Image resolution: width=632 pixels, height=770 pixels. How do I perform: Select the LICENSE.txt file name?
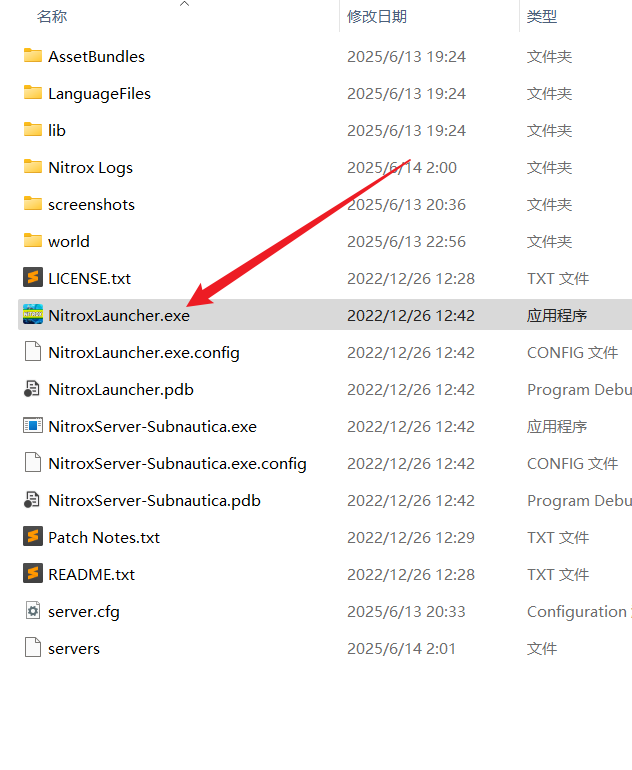click(89, 278)
